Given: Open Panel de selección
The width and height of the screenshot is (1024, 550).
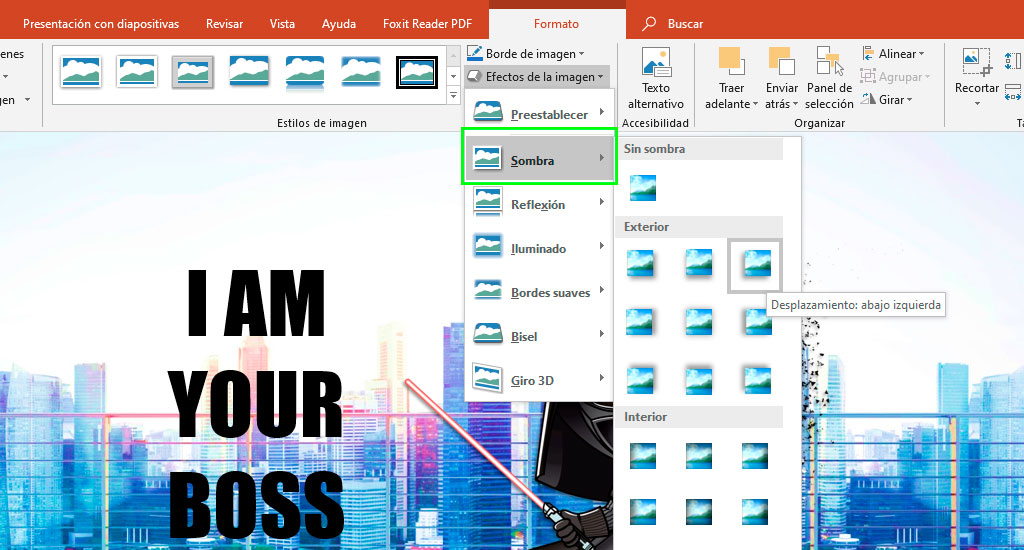Looking at the screenshot, I should [x=829, y=78].
